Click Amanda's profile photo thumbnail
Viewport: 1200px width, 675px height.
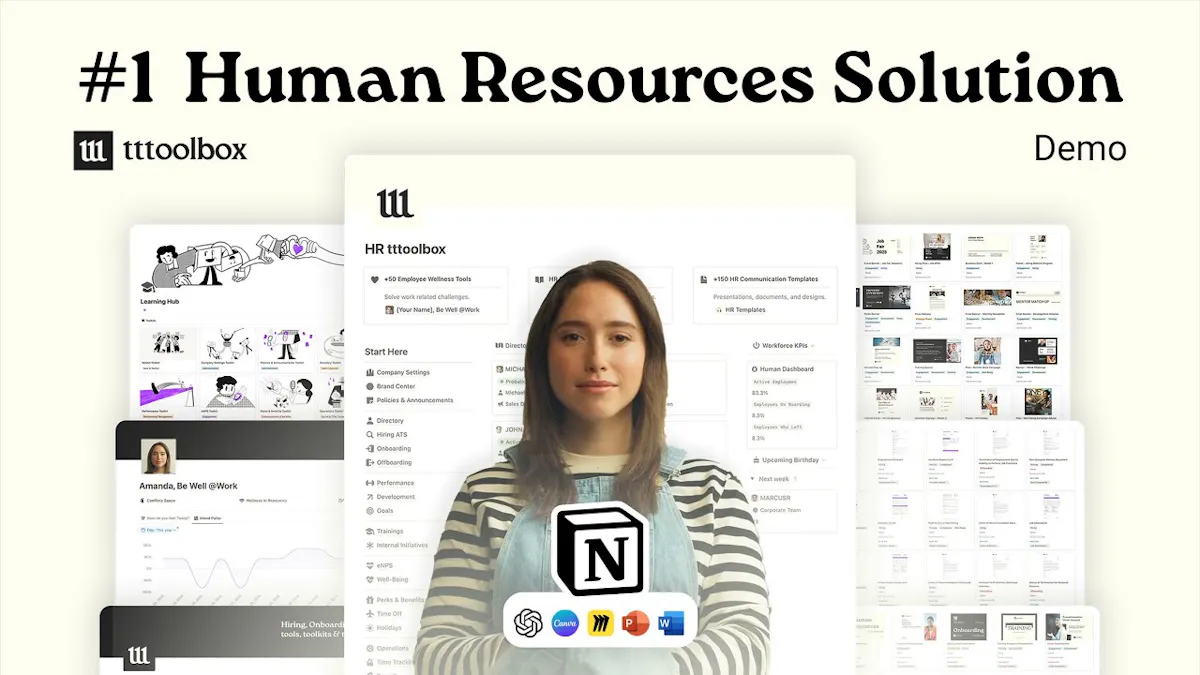click(159, 457)
